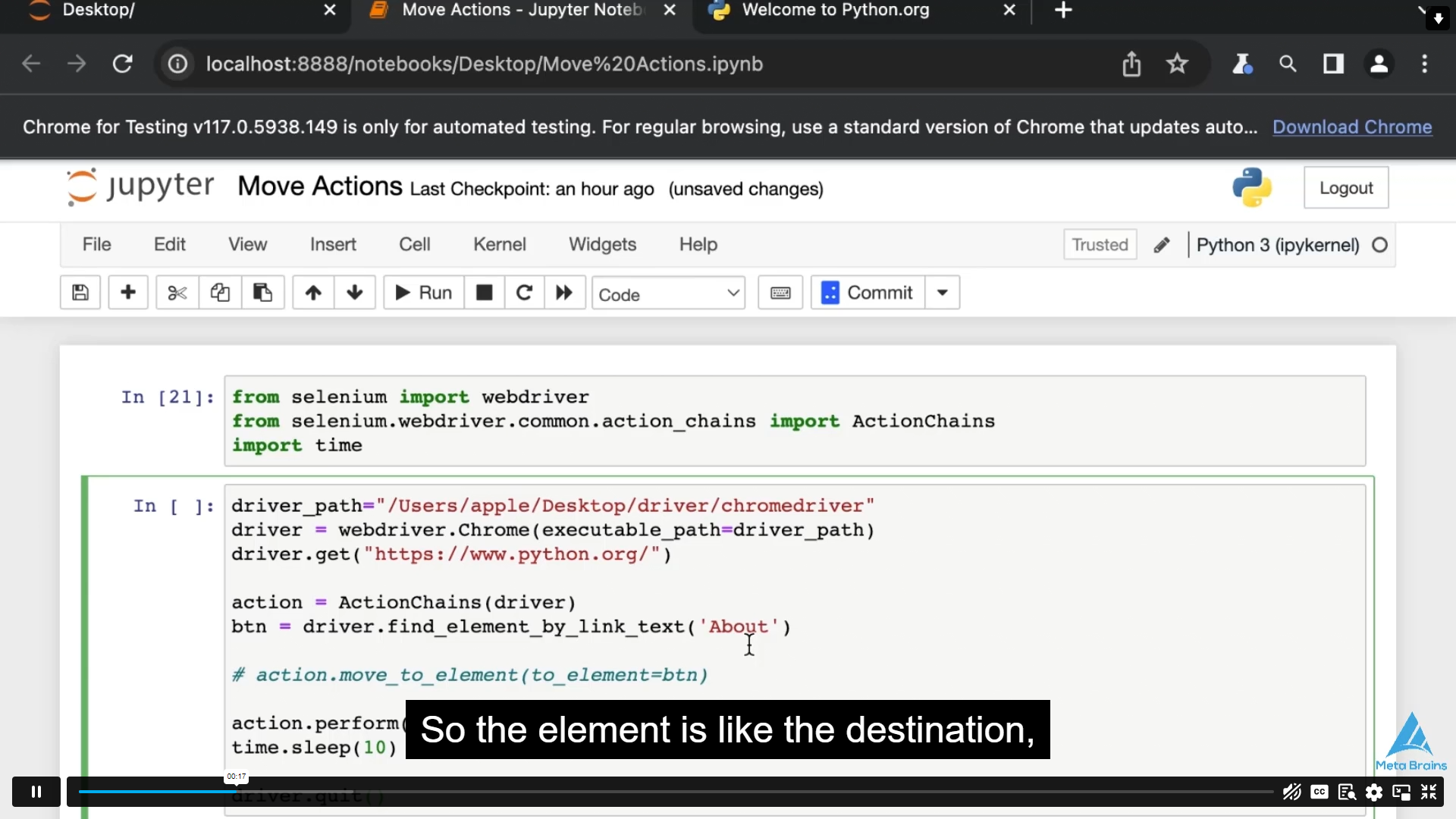
Task: Click the Restart kernel icon
Action: point(524,293)
